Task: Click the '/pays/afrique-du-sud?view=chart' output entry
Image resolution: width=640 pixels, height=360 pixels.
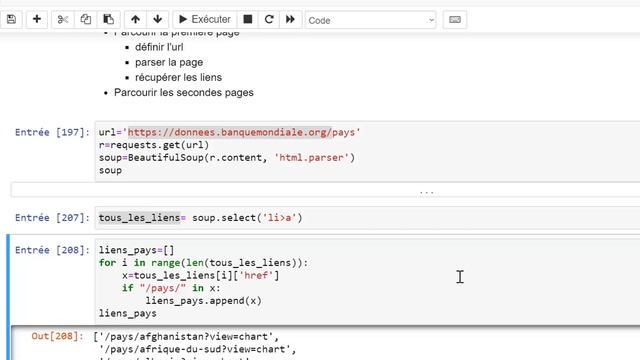Action: pos(198,349)
